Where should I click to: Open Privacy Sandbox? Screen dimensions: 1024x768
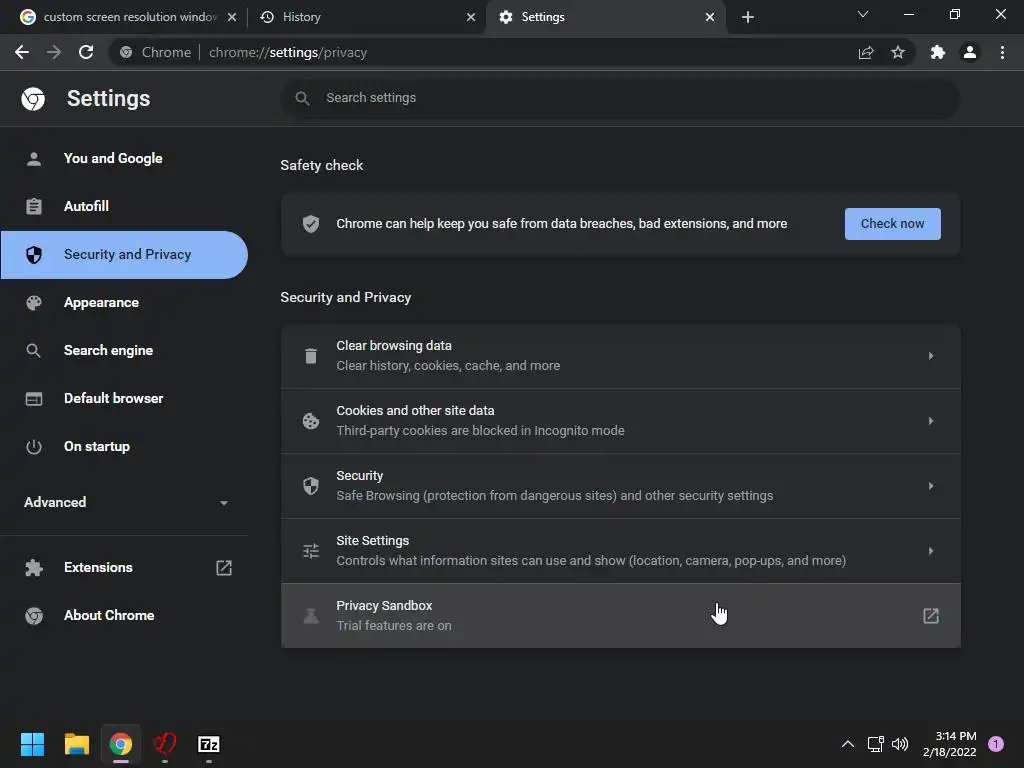[620, 616]
